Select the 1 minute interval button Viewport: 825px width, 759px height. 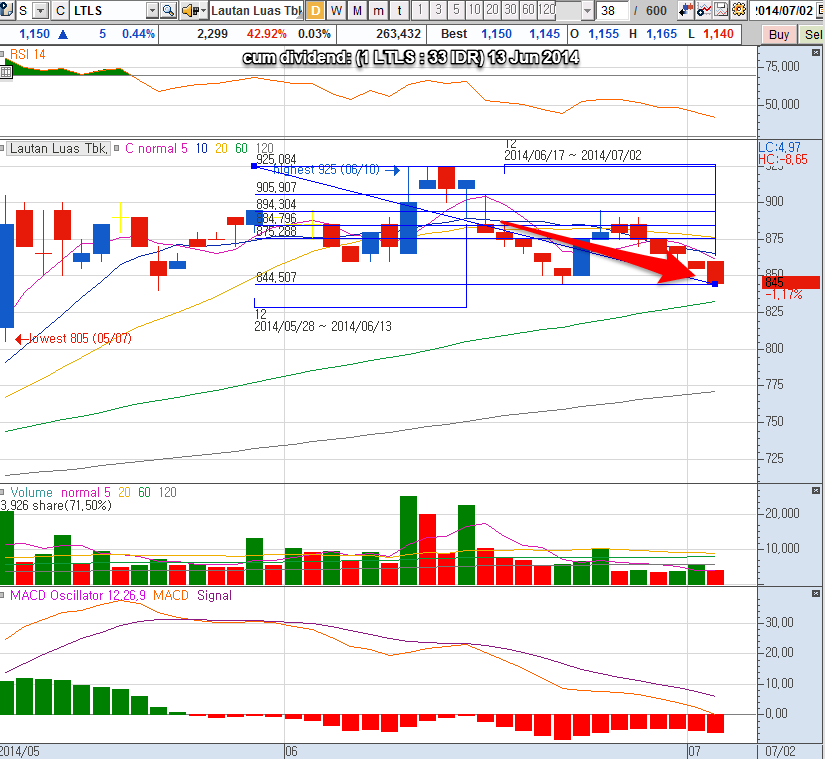pyautogui.click(x=420, y=10)
